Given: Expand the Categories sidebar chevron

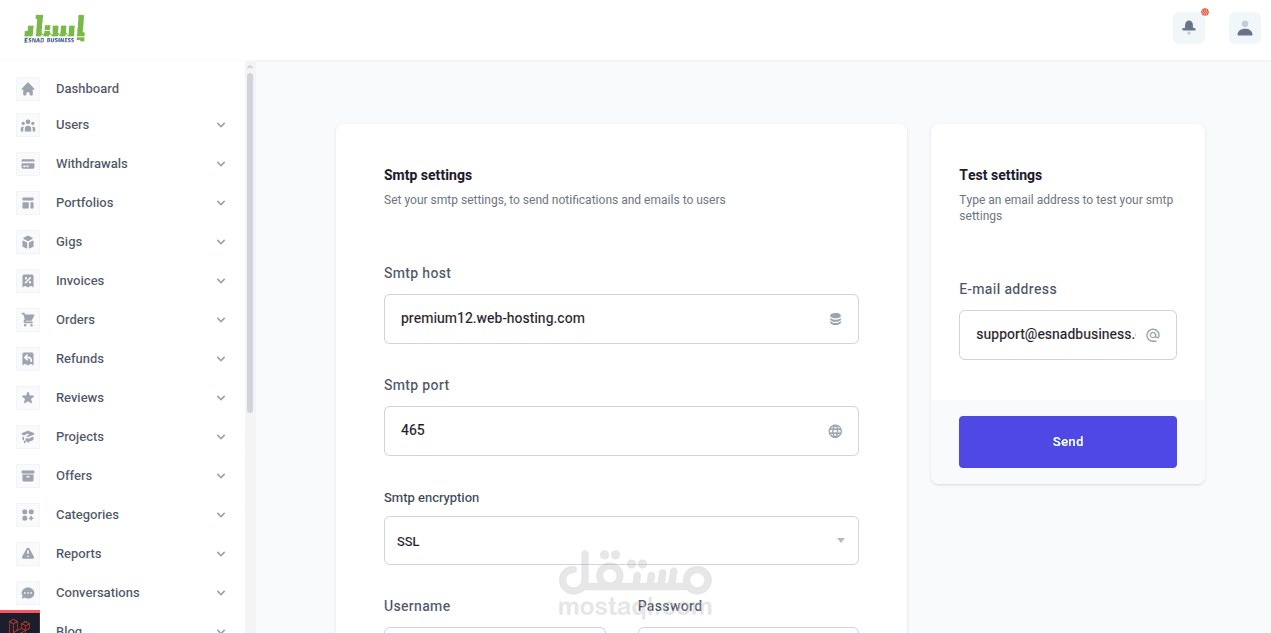Looking at the screenshot, I should click(221, 515).
